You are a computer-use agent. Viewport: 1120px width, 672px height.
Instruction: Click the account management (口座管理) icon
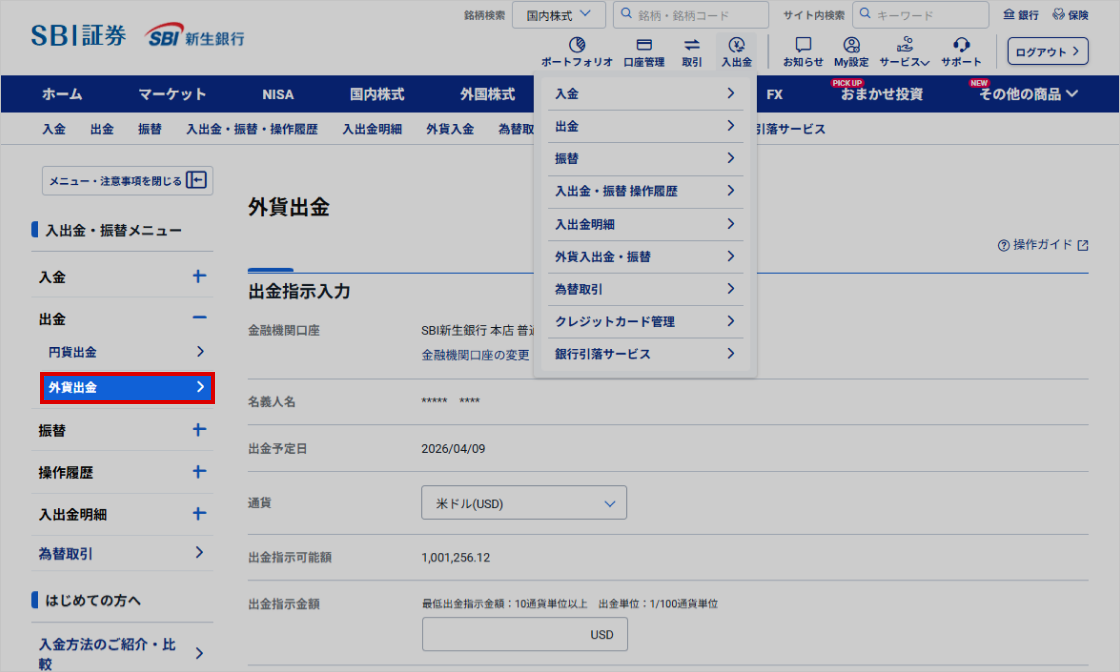(644, 45)
